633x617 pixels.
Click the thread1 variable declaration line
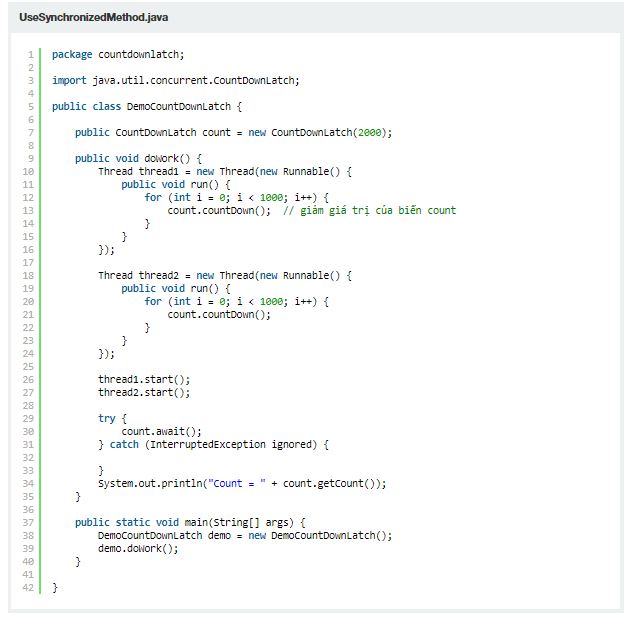coord(225,171)
